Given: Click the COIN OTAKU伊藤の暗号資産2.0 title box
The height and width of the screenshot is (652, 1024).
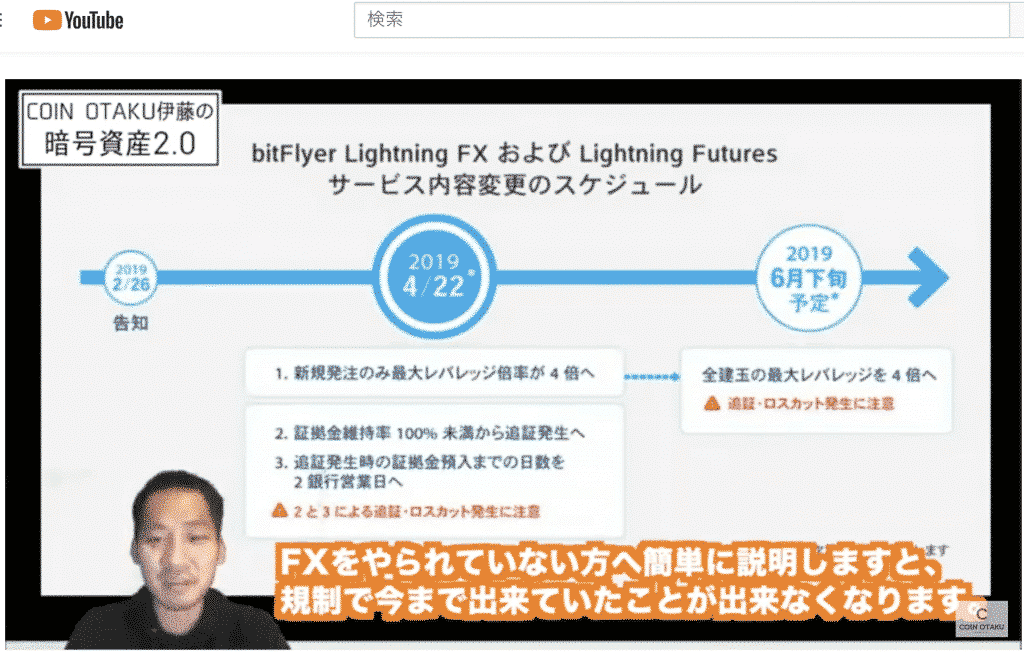Looking at the screenshot, I should coord(120,129).
